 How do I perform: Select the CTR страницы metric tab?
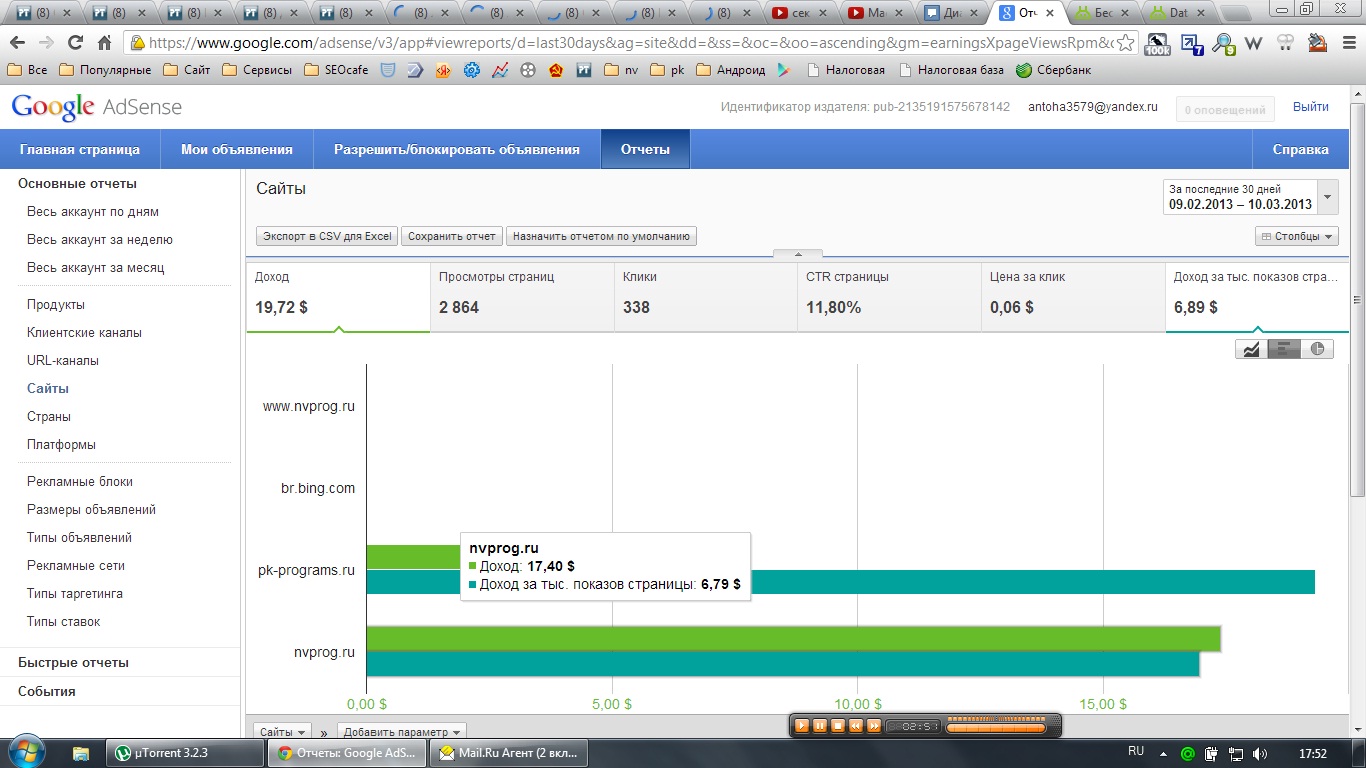[x=890, y=297]
